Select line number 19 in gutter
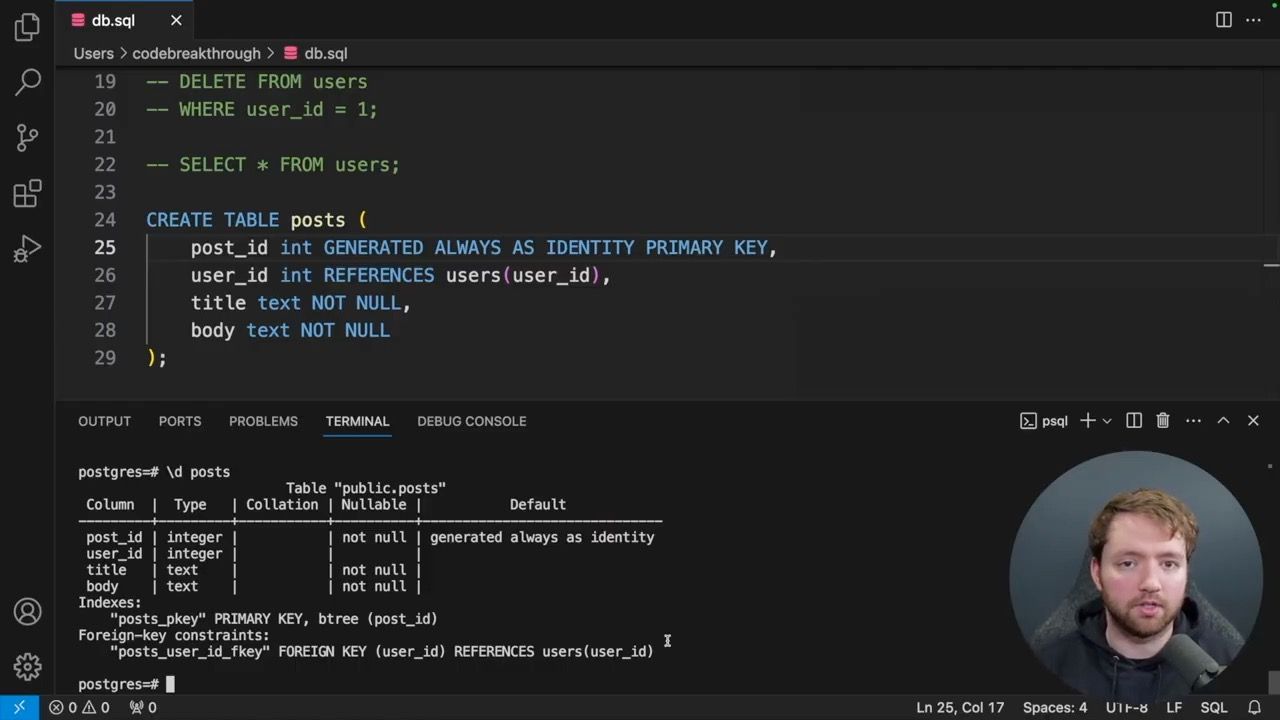 [x=105, y=82]
